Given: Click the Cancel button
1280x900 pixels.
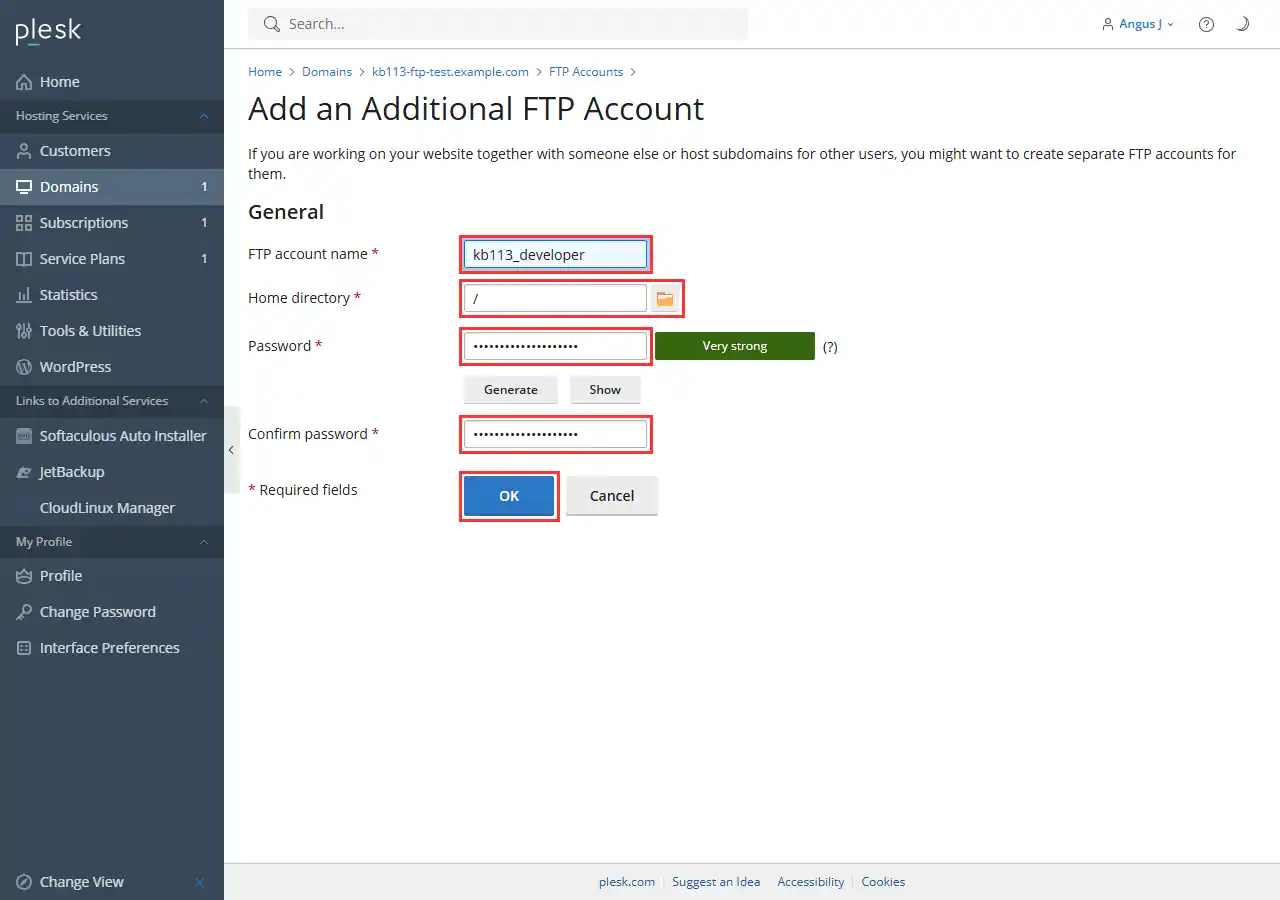Looking at the screenshot, I should pyautogui.click(x=612, y=496).
